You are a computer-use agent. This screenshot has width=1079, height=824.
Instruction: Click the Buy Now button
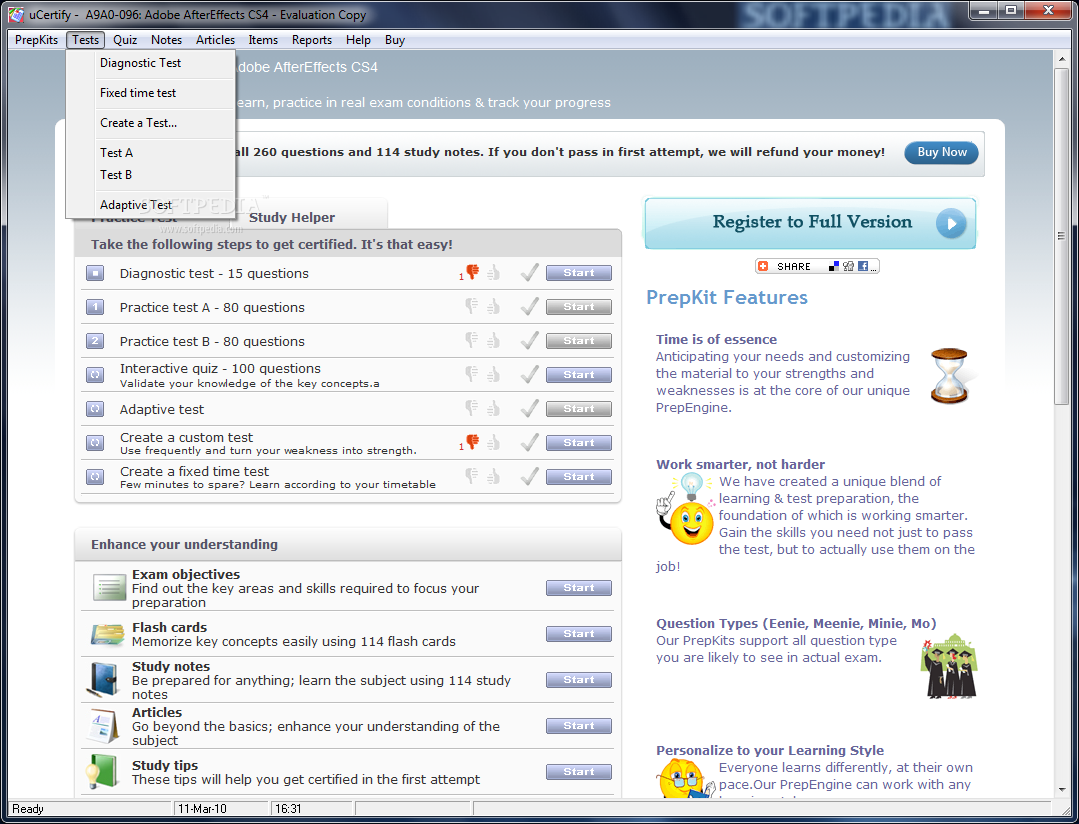tap(941, 152)
